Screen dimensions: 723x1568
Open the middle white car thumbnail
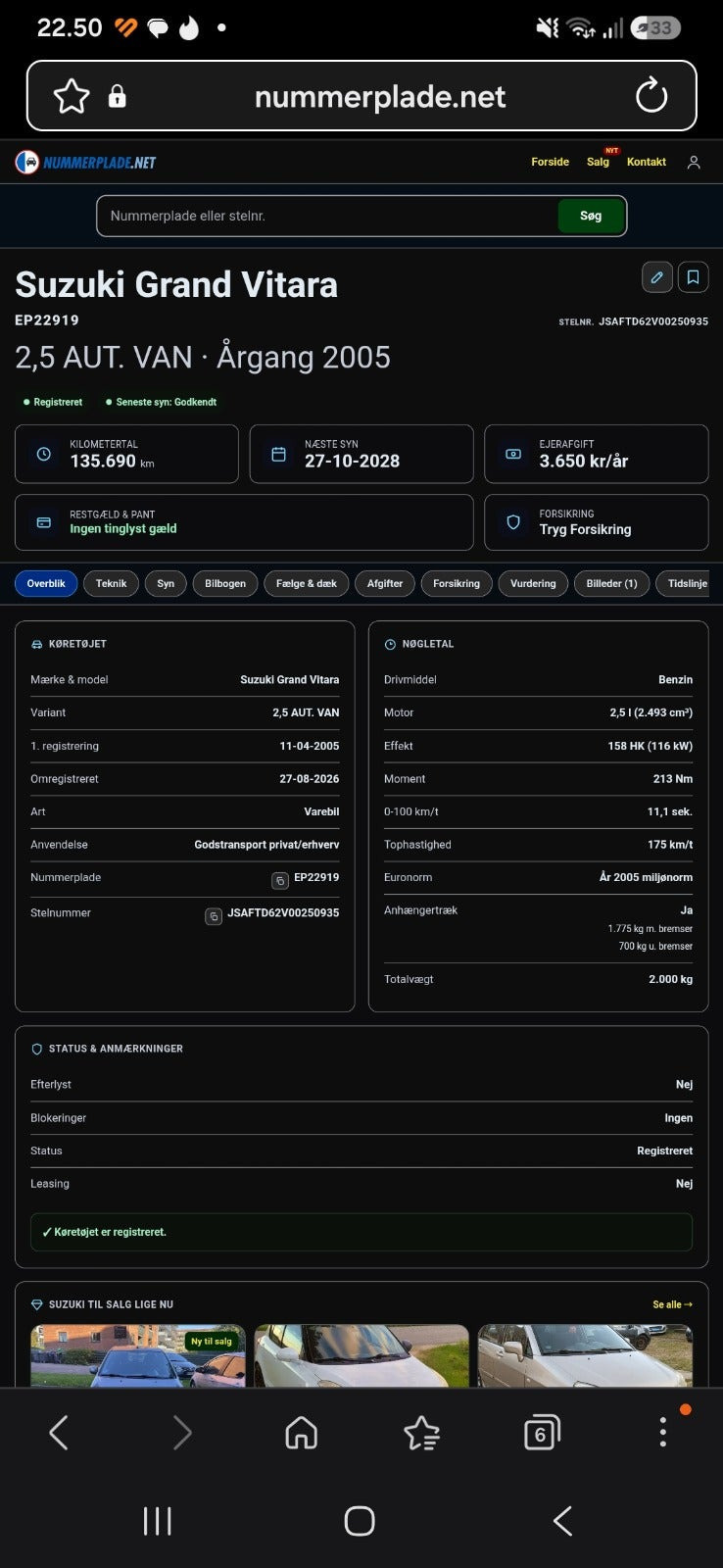pyautogui.click(x=361, y=1355)
